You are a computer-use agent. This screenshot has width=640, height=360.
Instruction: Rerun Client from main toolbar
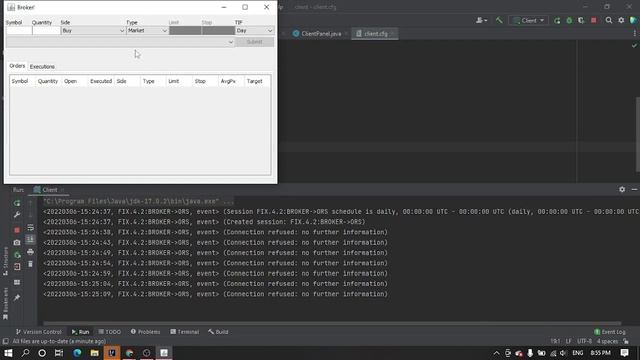[x=557, y=20]
